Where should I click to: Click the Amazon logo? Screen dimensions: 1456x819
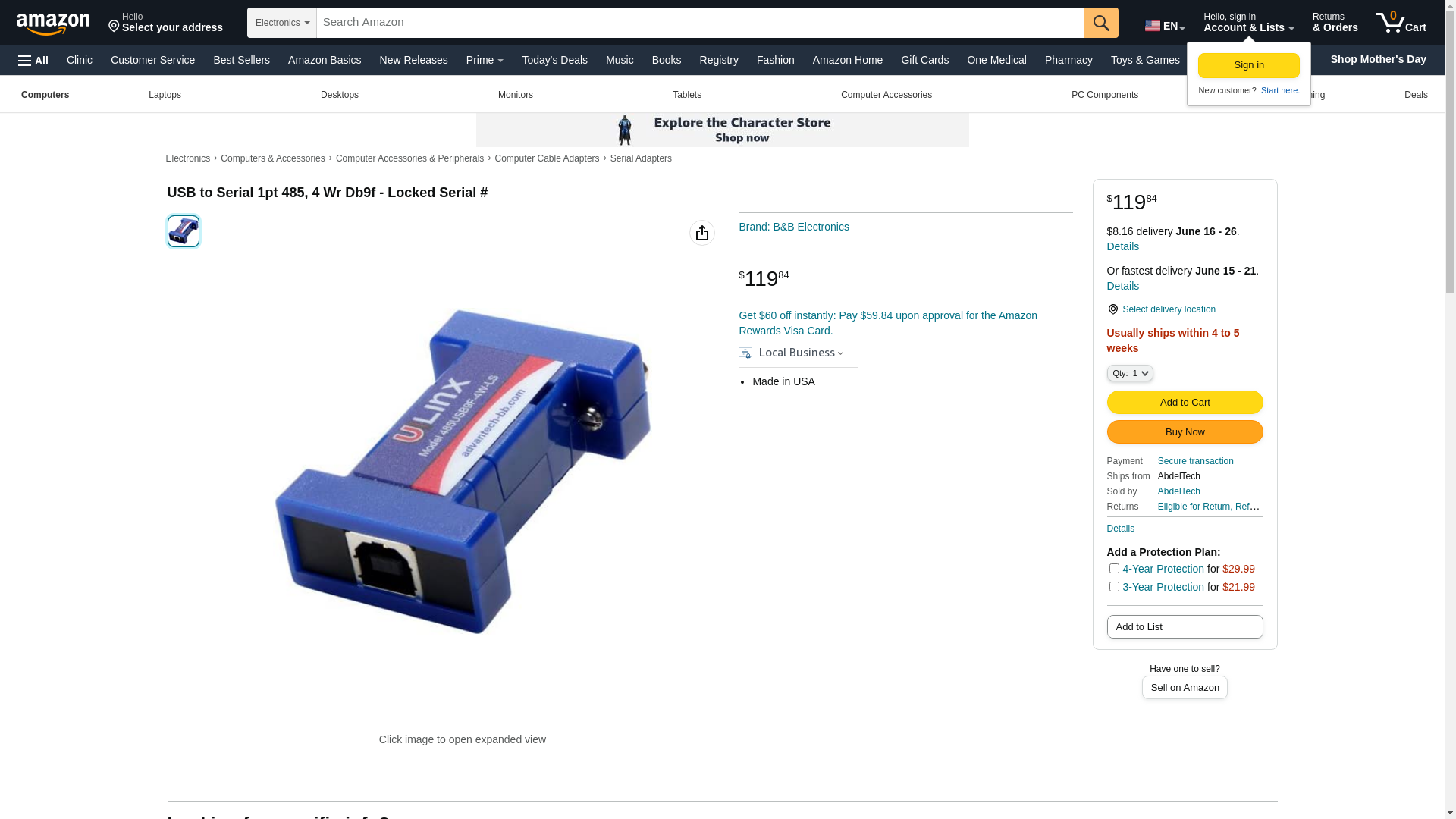(53, 24)
